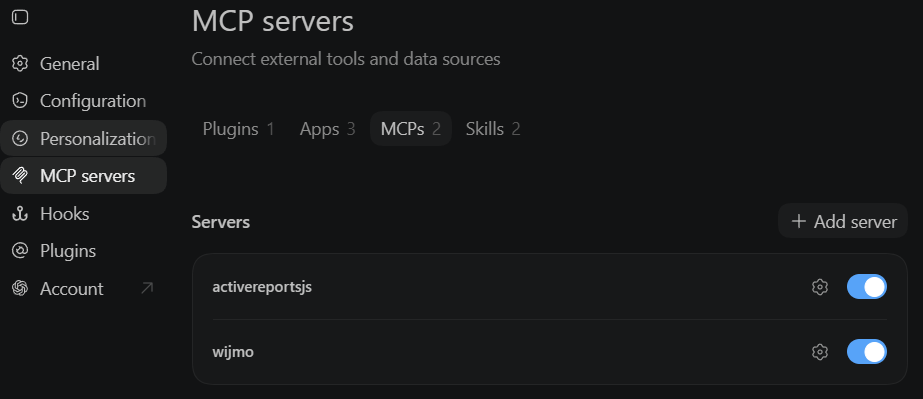Click the activereportsjs server name
The height and width of the screenshot is (399, 923).
262,287
